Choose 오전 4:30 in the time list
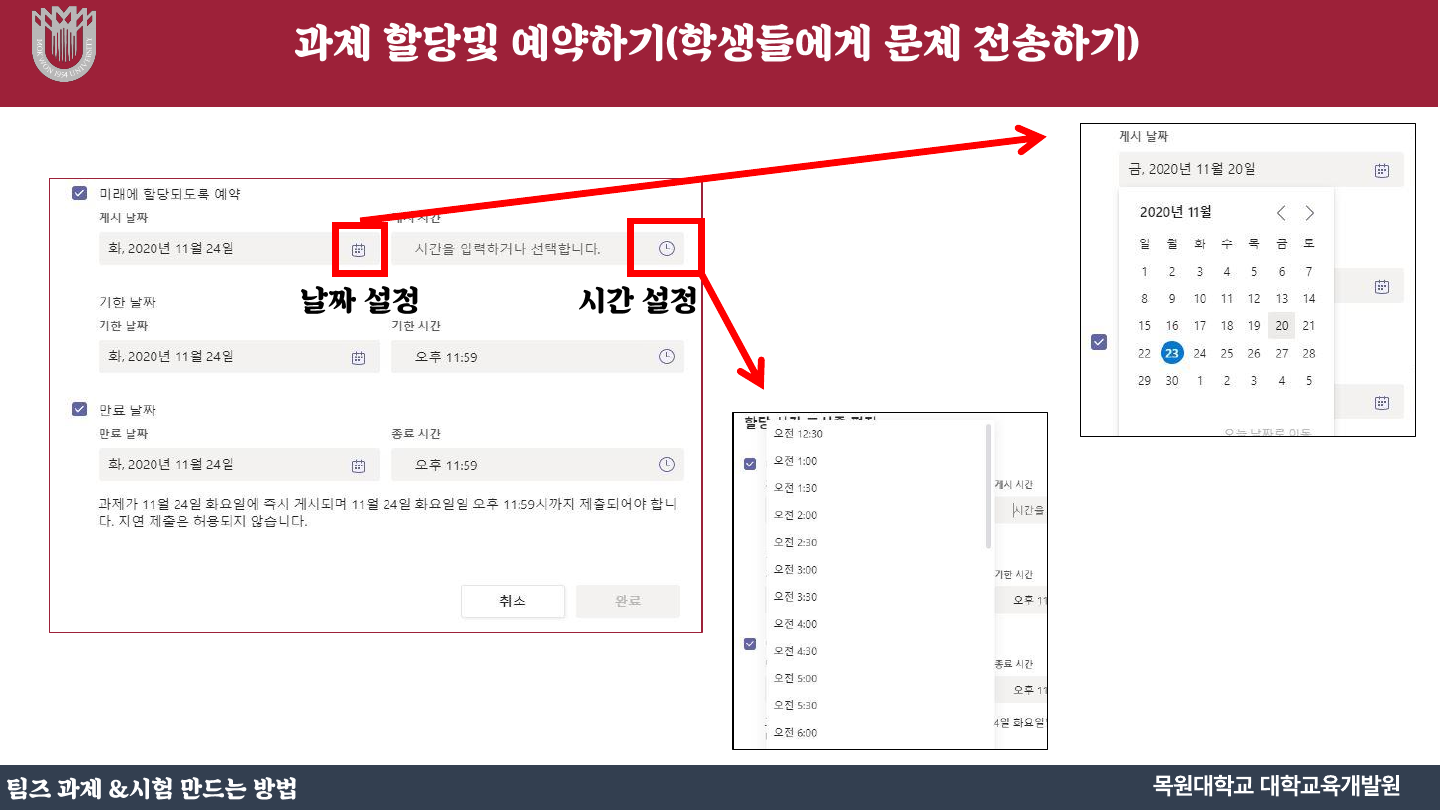The image size is (1440, 810). click(x=796, y=651)
